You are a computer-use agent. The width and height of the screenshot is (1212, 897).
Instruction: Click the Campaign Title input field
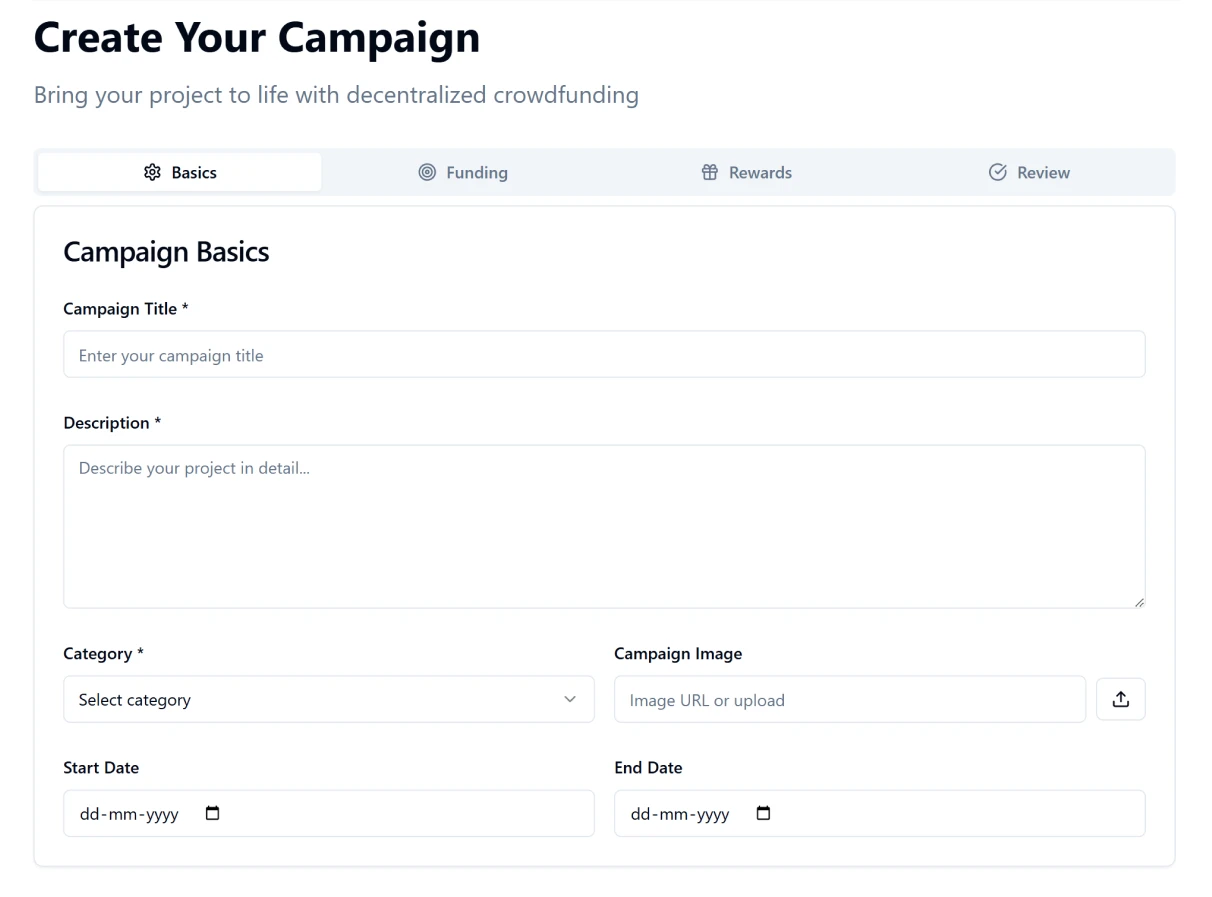(x=604, y=354)
